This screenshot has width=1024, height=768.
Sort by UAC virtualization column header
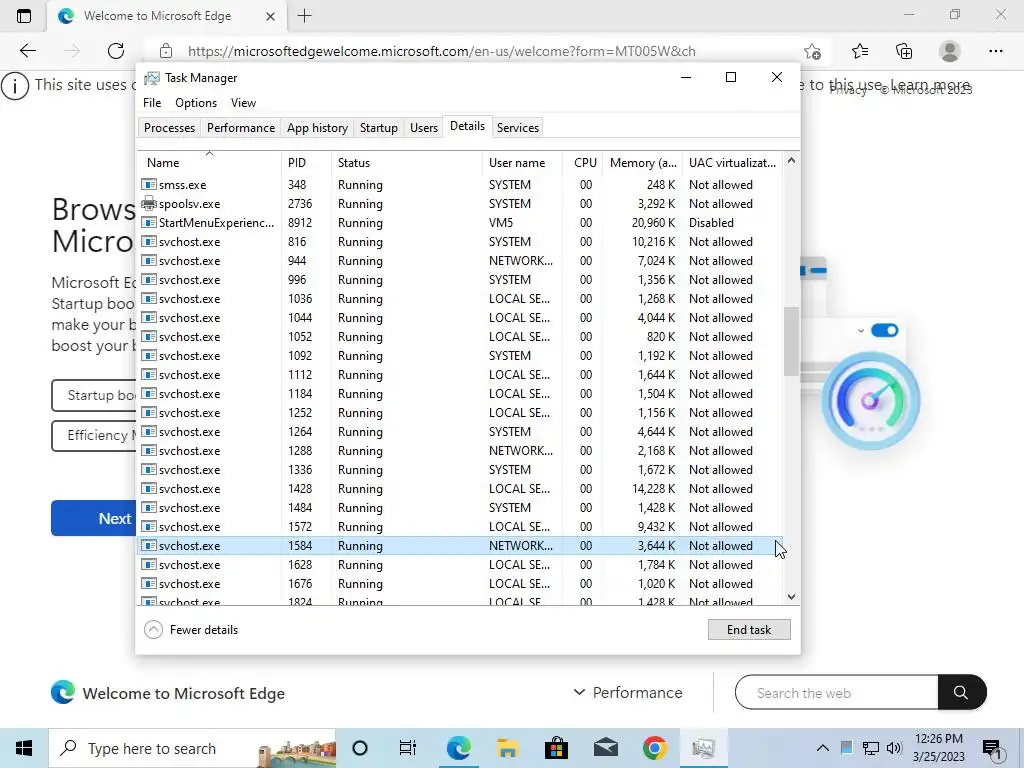732,163
